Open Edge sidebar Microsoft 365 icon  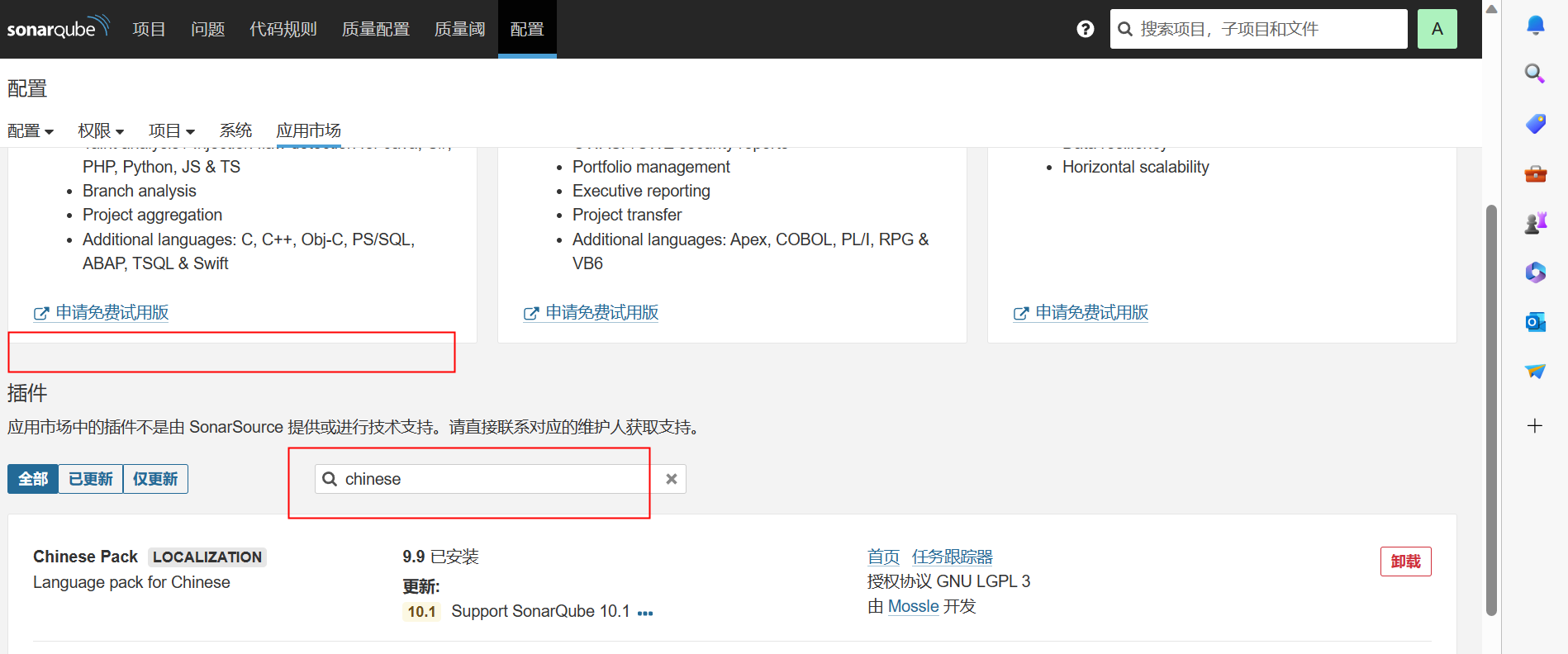point(1535,272)
